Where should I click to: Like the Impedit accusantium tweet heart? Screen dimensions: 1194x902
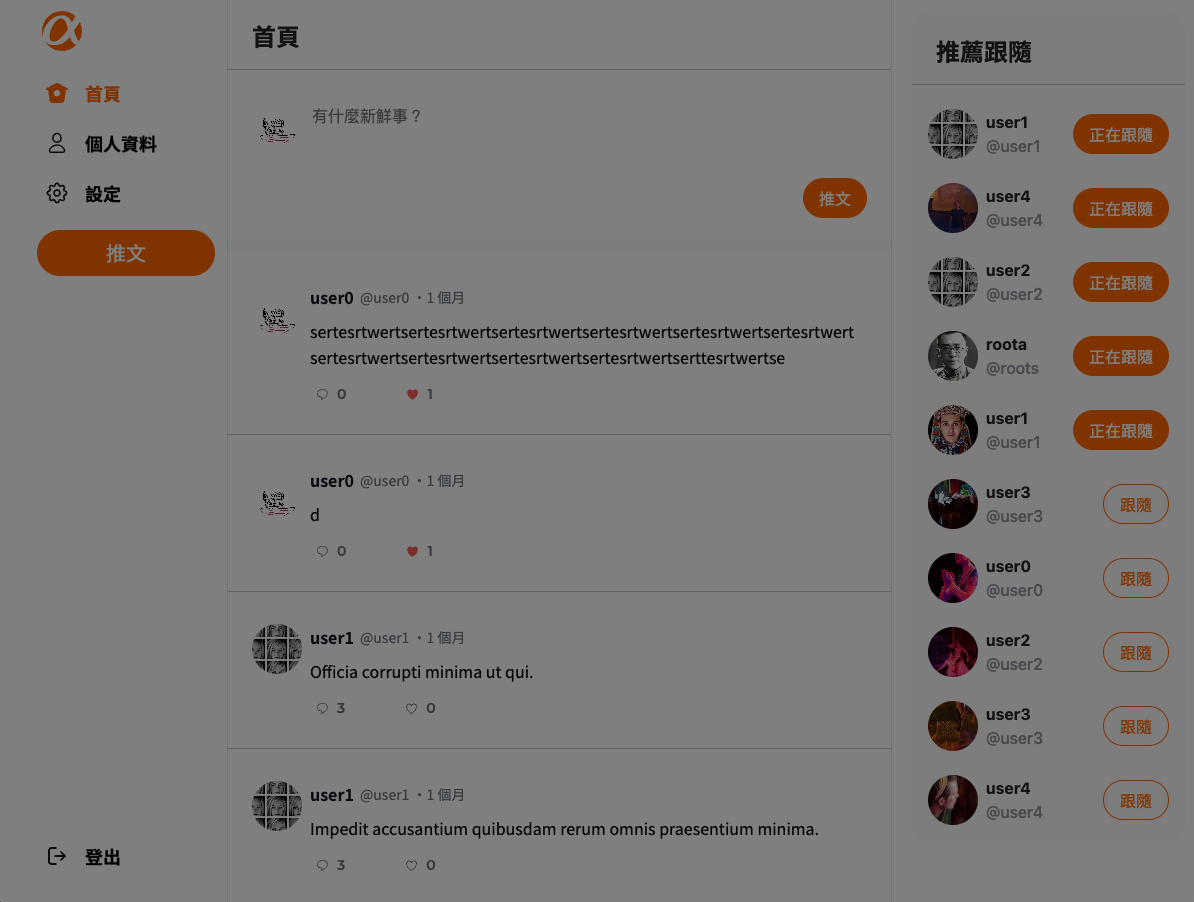(x=411, y=865)
